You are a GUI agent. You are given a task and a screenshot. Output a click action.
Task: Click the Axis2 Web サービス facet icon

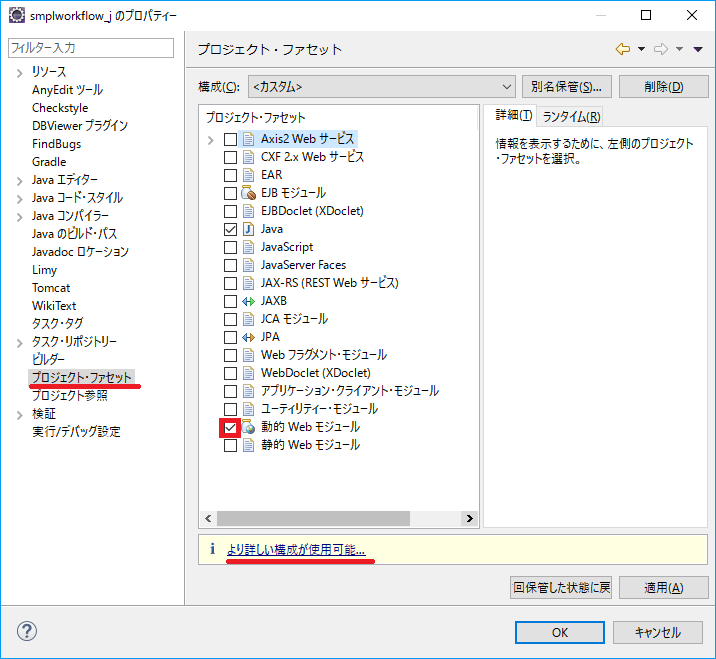(x=248, y=139)
